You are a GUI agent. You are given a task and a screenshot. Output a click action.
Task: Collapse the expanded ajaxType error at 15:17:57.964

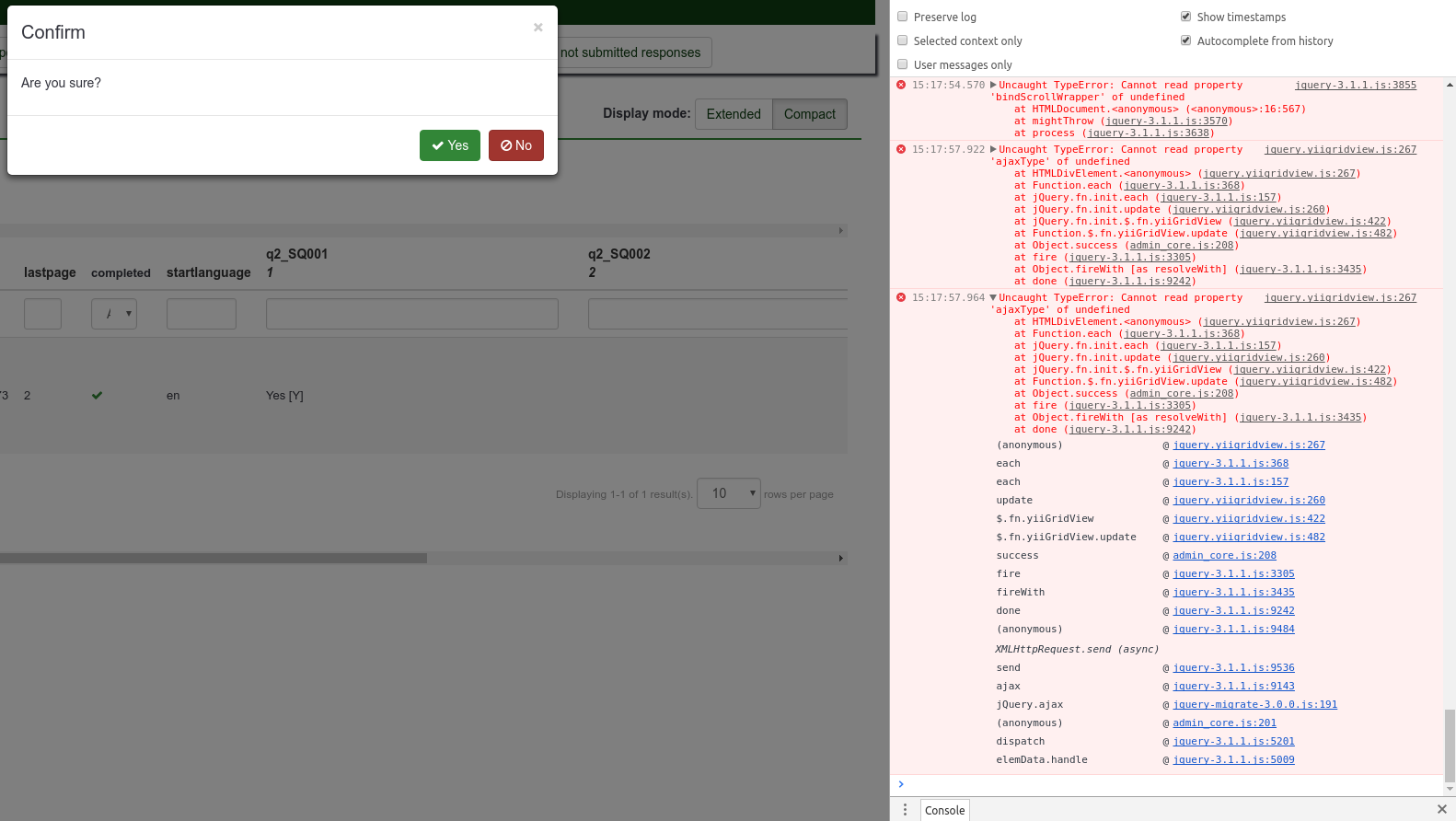coord(993,298)
